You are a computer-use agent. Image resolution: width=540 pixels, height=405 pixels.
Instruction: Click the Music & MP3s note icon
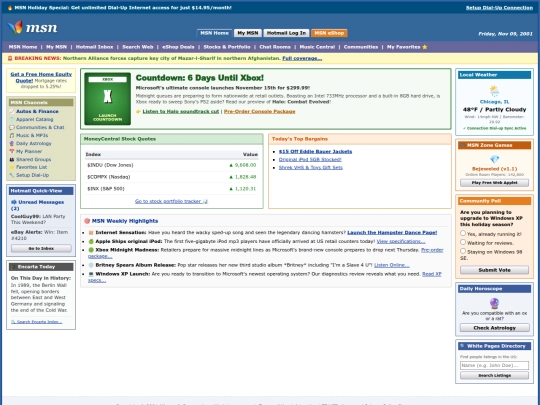tap(12, 135)
